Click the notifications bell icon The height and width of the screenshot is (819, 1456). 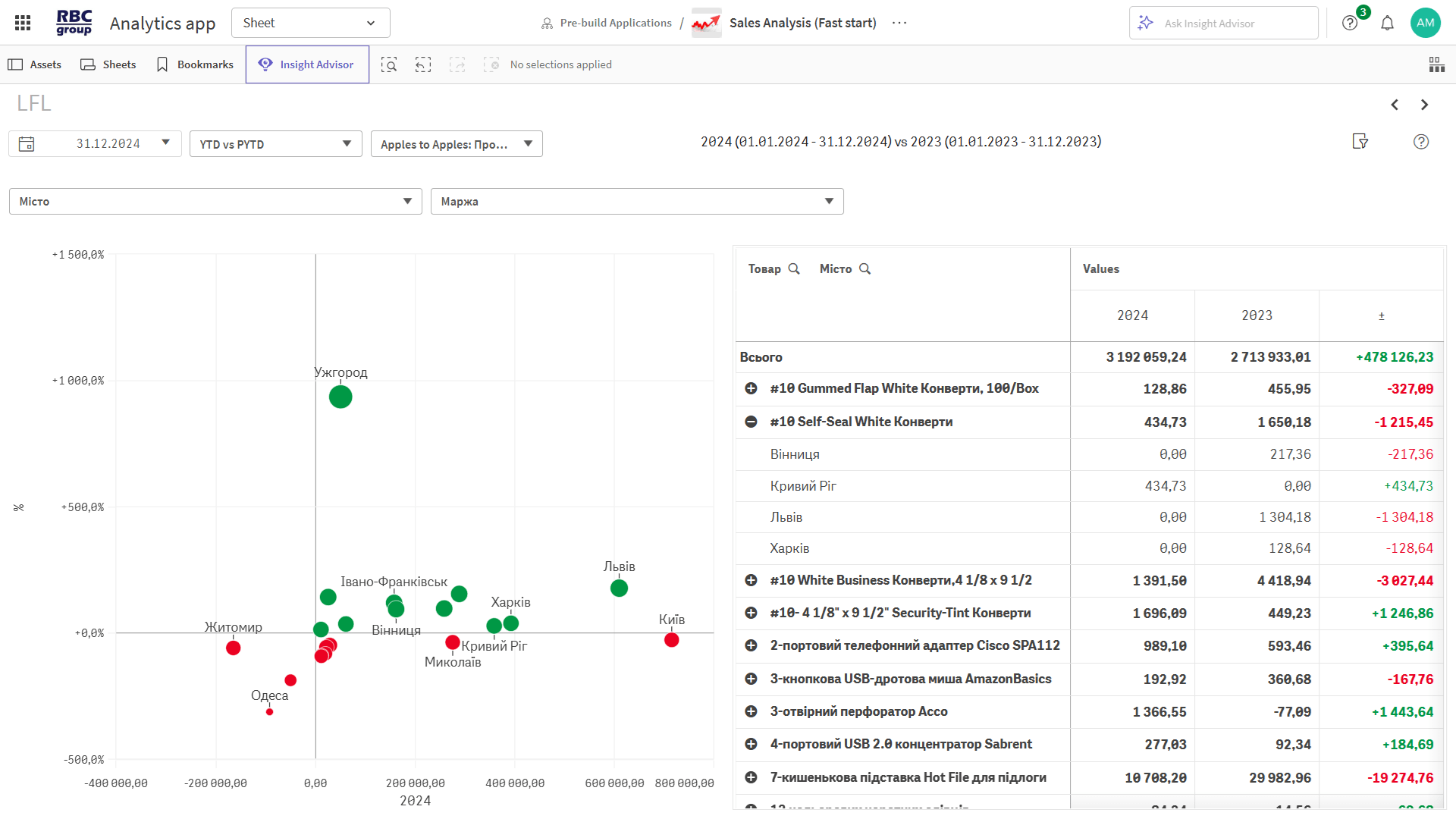[1387, 23]
